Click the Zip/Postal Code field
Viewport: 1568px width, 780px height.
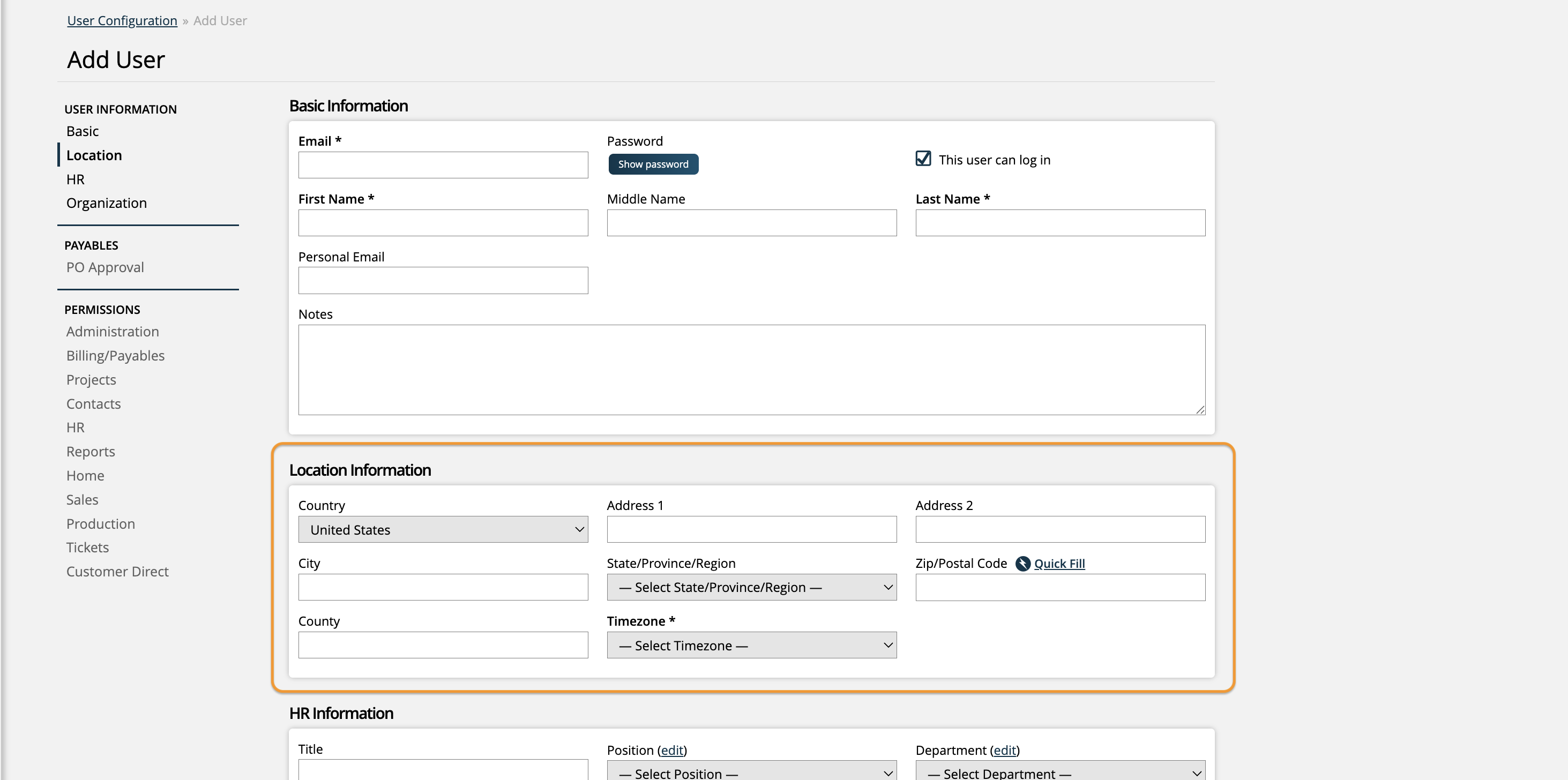[1060, 587]
